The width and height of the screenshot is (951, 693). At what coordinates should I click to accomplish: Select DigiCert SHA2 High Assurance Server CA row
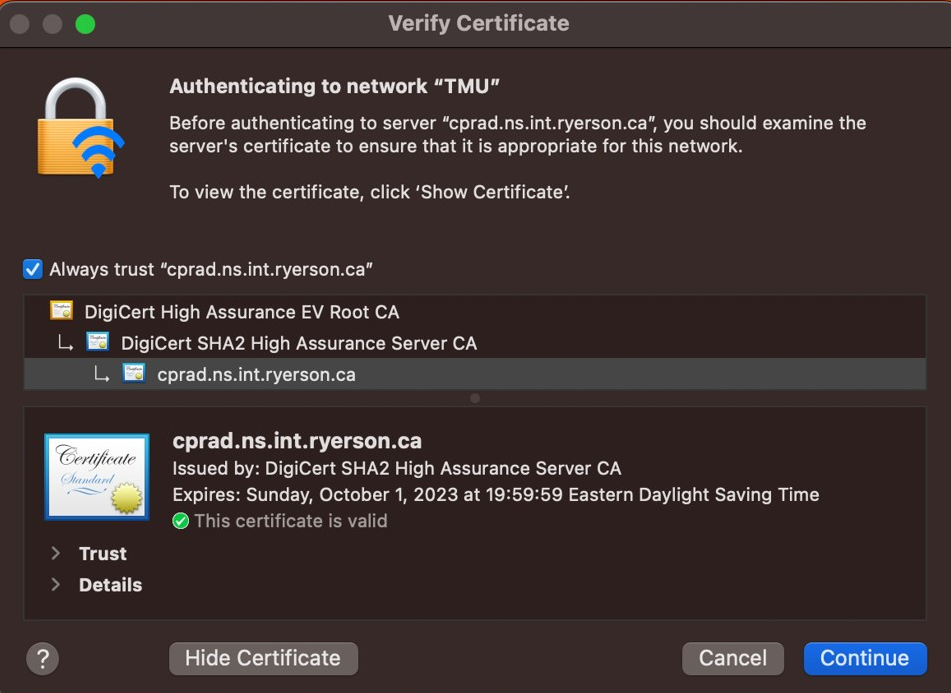click(x=298, y=343)
